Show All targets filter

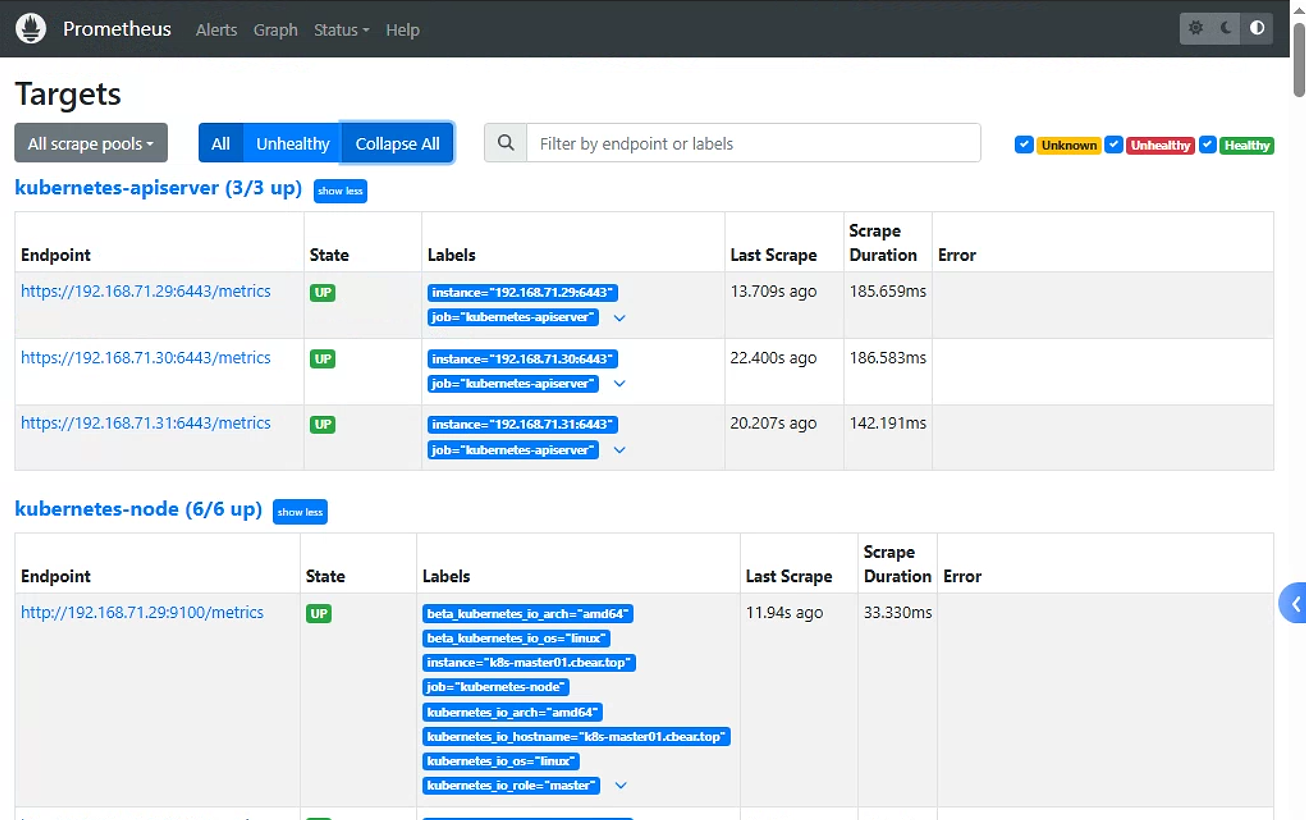coord(220,143)
